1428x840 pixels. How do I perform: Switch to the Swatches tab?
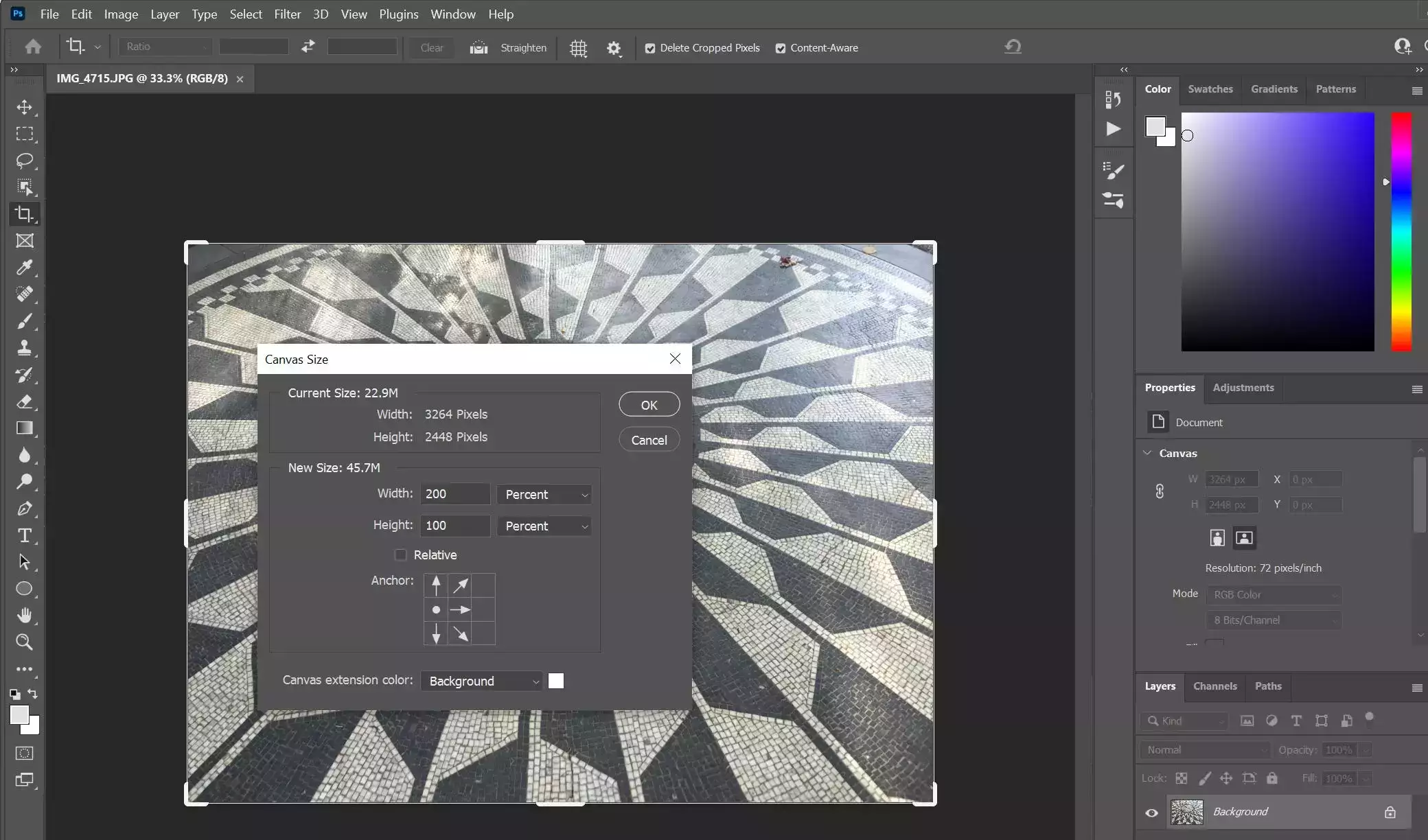(x=1210, y=89)
